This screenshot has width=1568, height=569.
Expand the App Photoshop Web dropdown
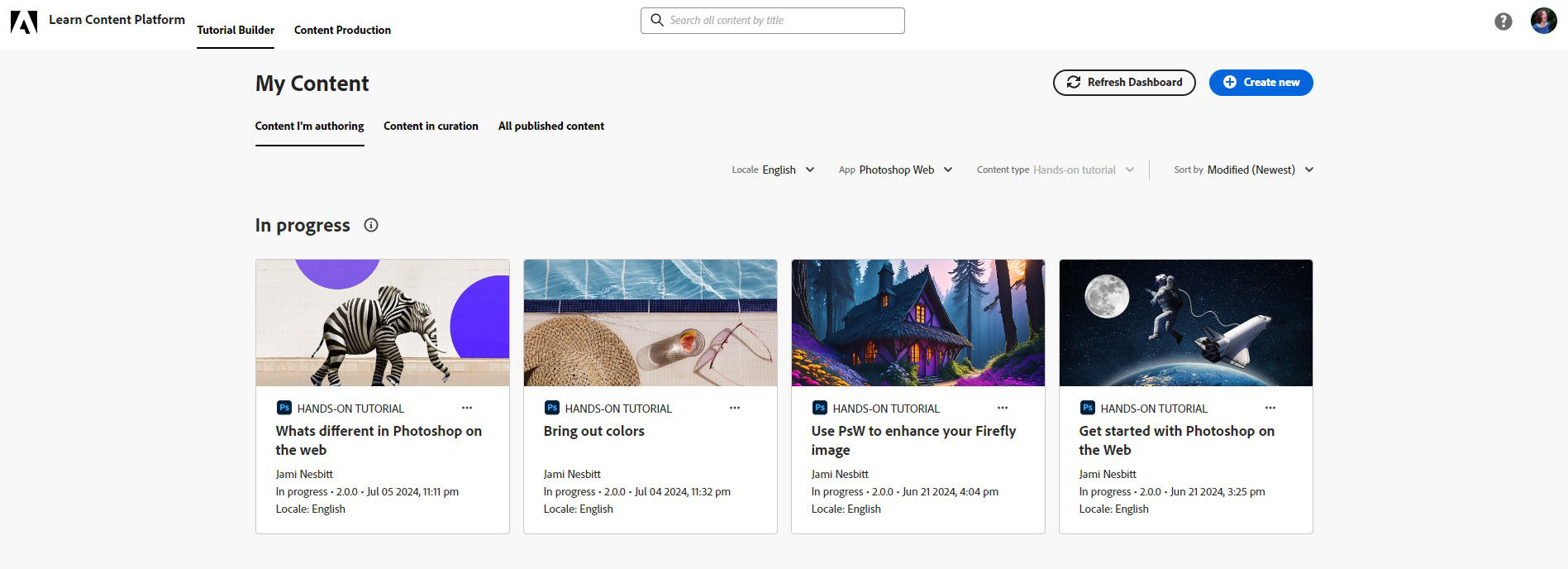tap(896, 170)
